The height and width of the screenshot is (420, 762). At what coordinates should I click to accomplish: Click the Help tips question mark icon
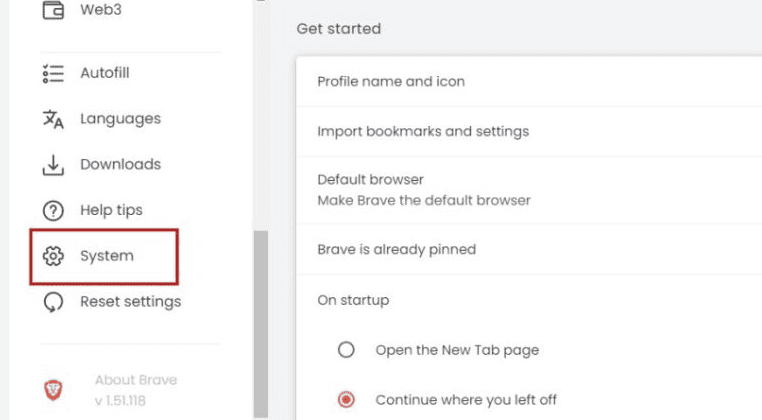click(x=53, y=210)
